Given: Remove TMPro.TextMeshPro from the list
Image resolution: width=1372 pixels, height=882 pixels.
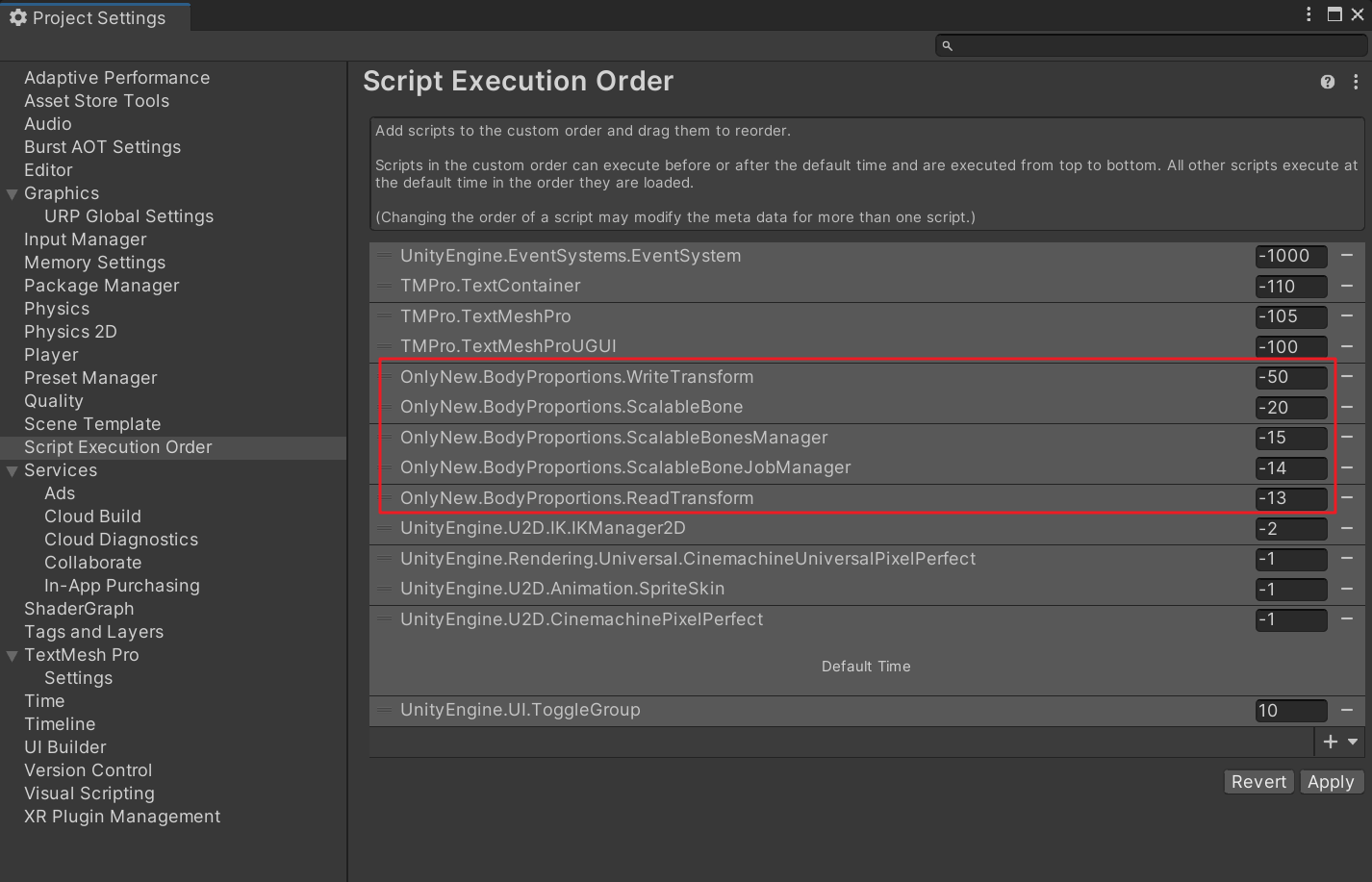Looking at the screenshot, I should [x=1347, y=315].
